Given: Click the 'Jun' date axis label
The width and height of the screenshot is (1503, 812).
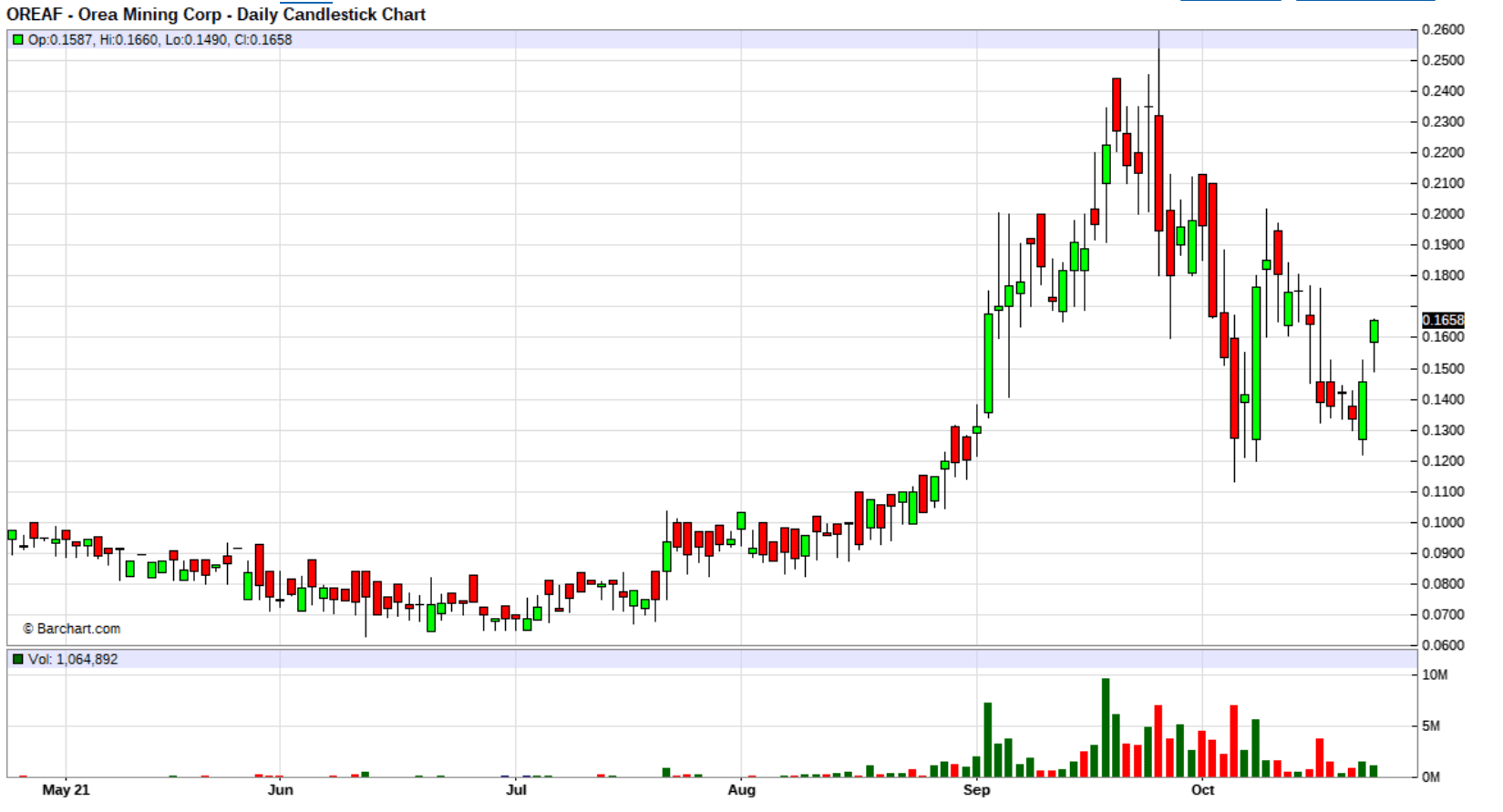Looking at the screenshot, I should 280,790.
